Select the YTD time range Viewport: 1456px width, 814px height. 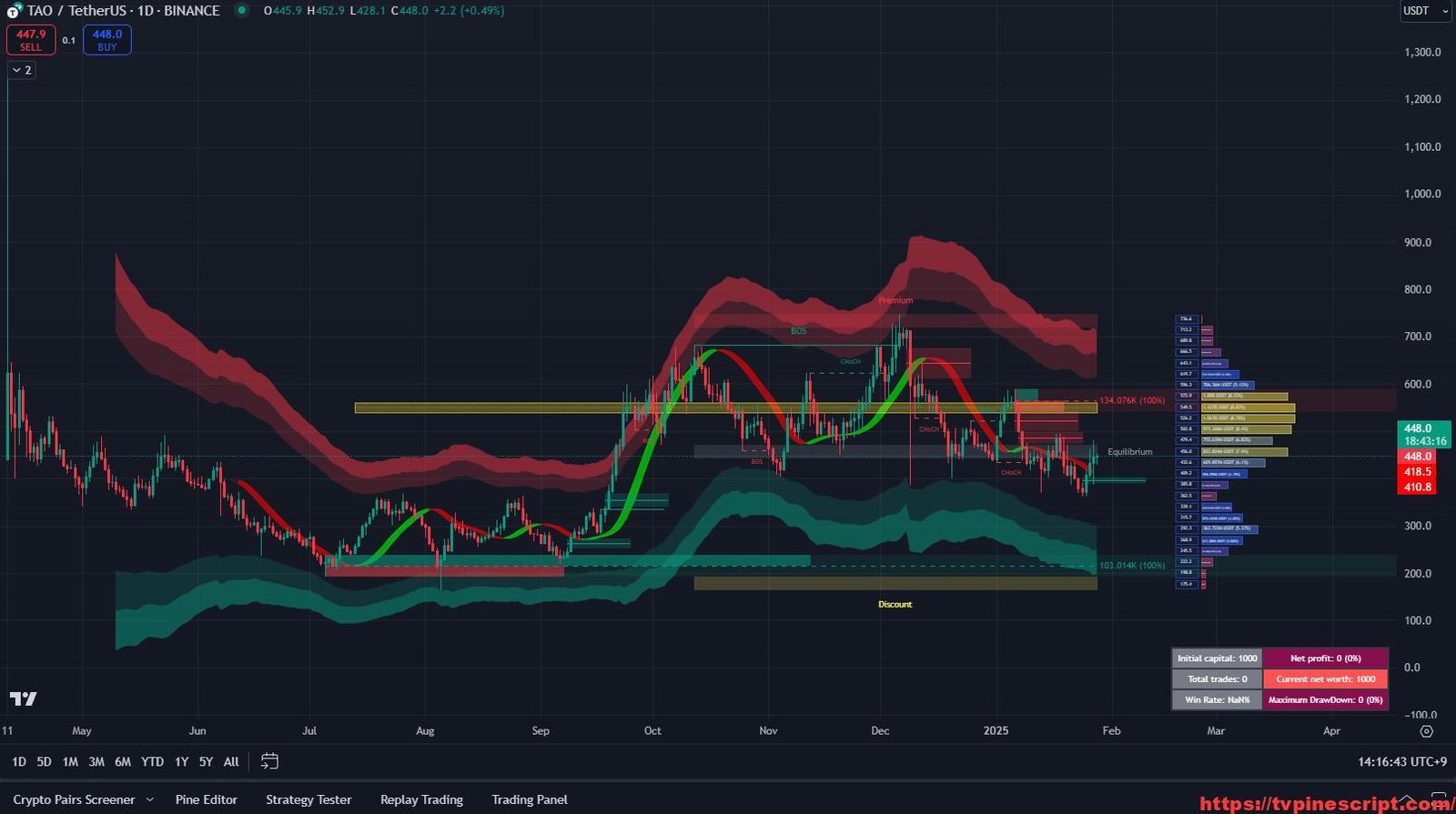(152, 762)
